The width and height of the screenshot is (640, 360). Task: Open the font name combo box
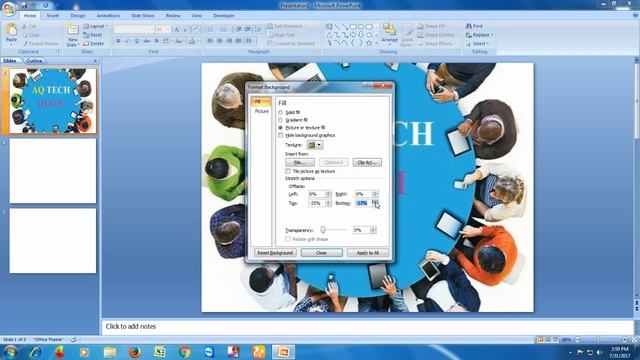[134, 29]
